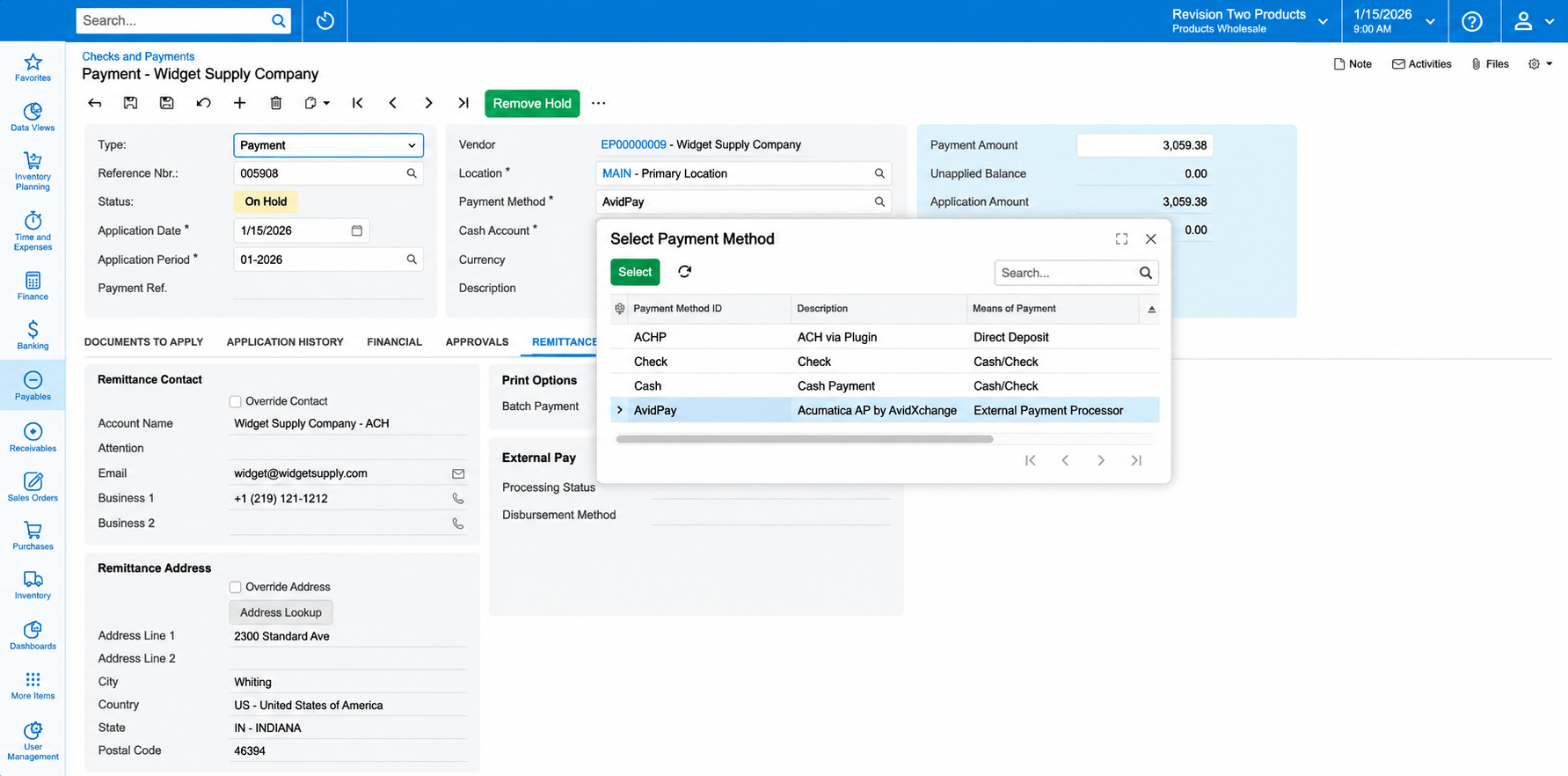Go to previous record
This screenshot has height=776, width=1568.
pyautogui.click(x=392, y=103)
